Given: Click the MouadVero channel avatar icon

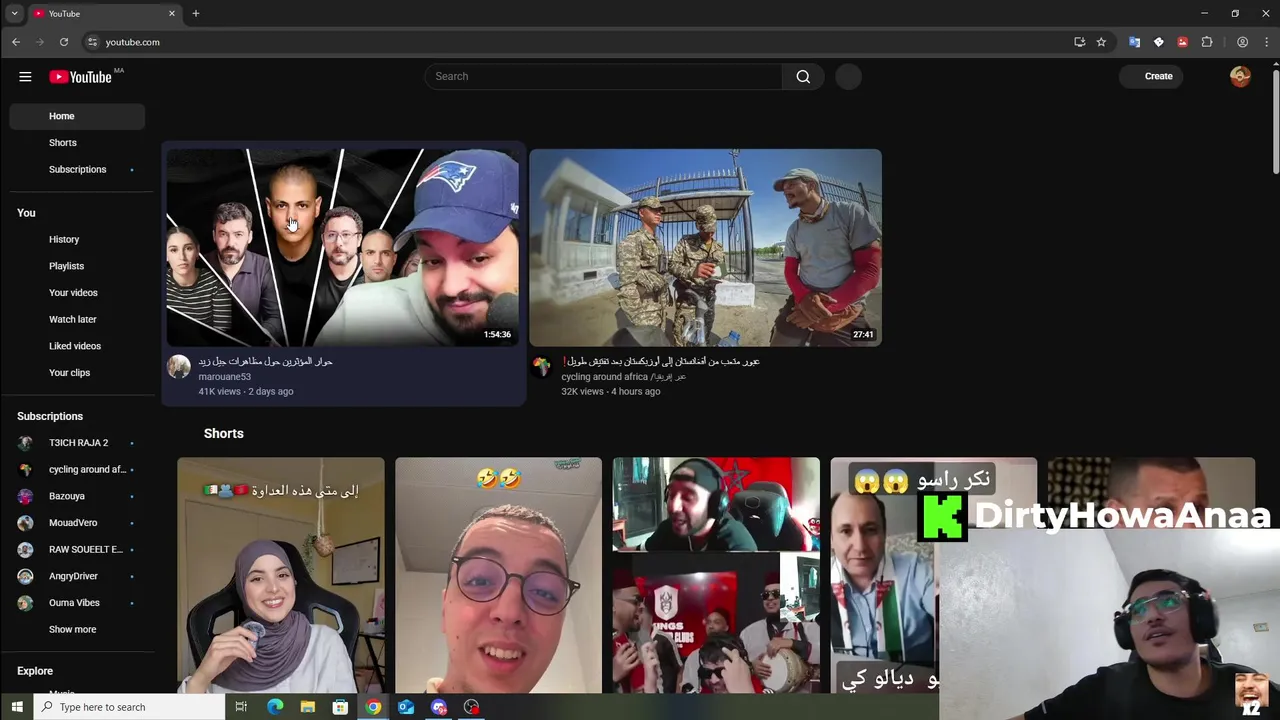Looking at the screenshot, I should tap(26, 523).
